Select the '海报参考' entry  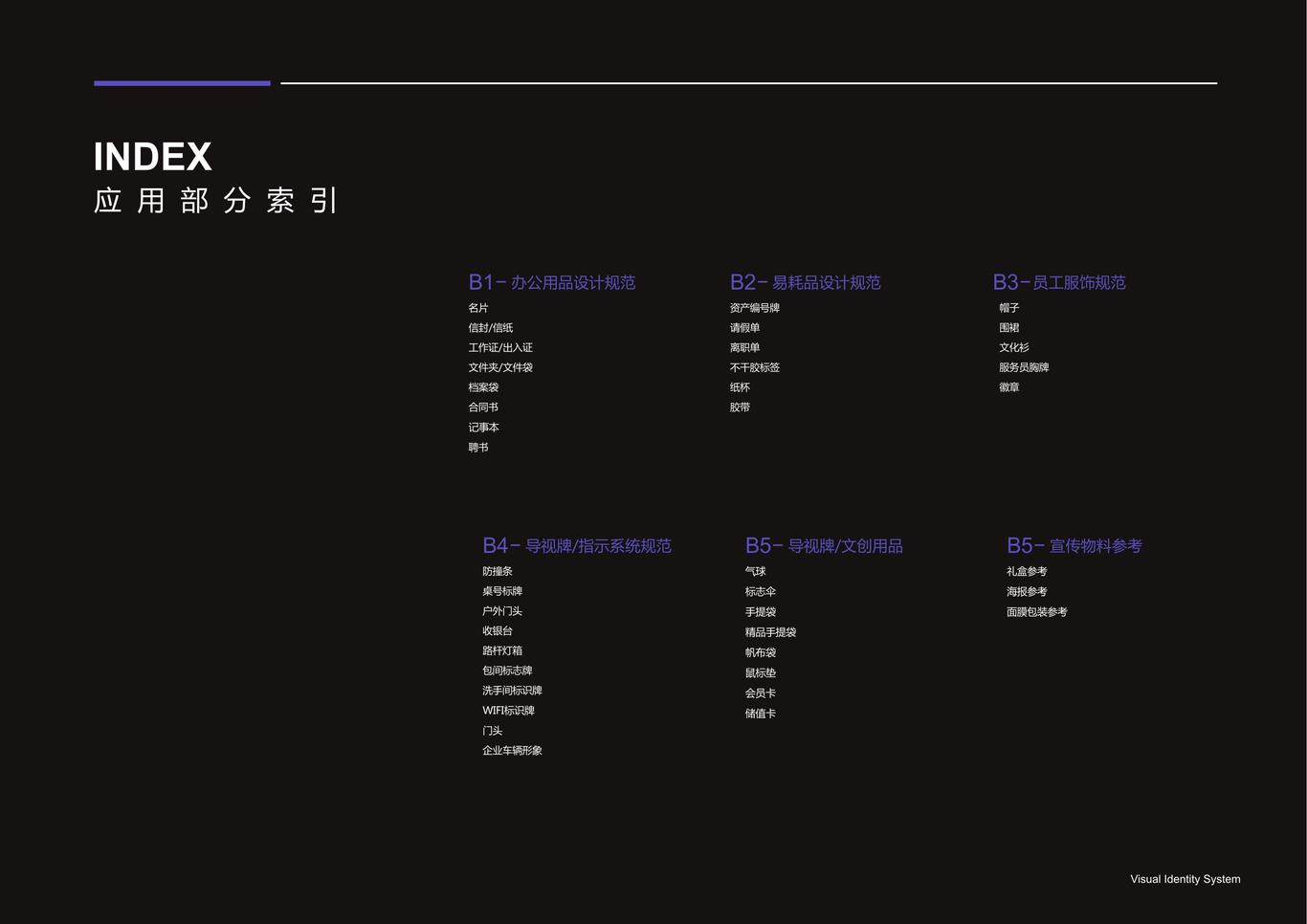click(x=1027, y=592)
